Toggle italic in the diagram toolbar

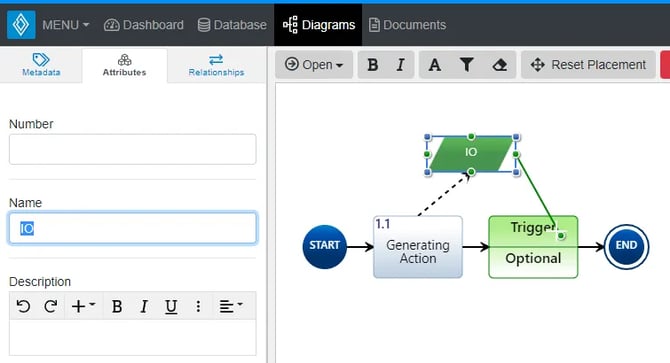(x=400, y=65)
